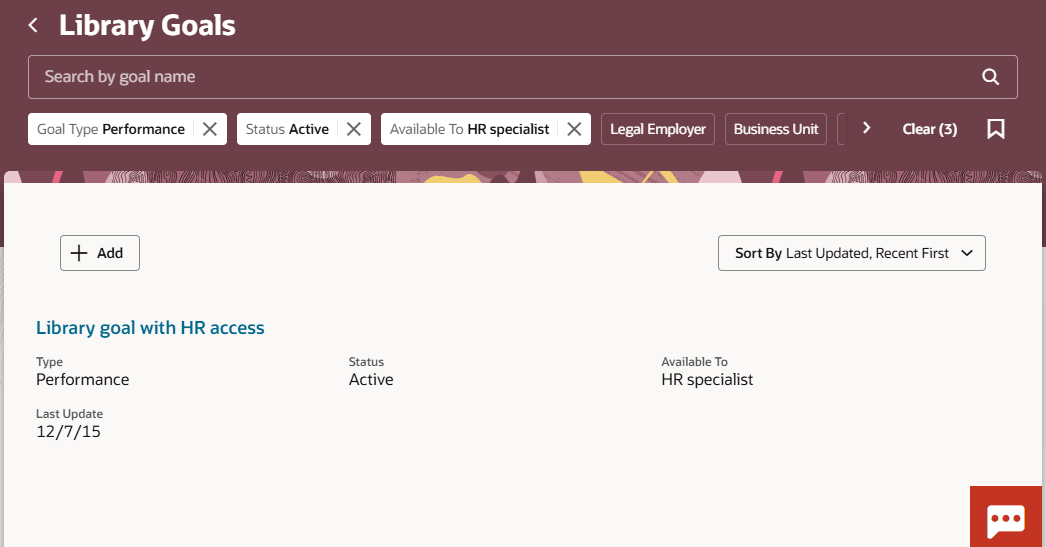Click the search magnifier icon
This screenshot has width=1046, height=547.
[990, 77]
